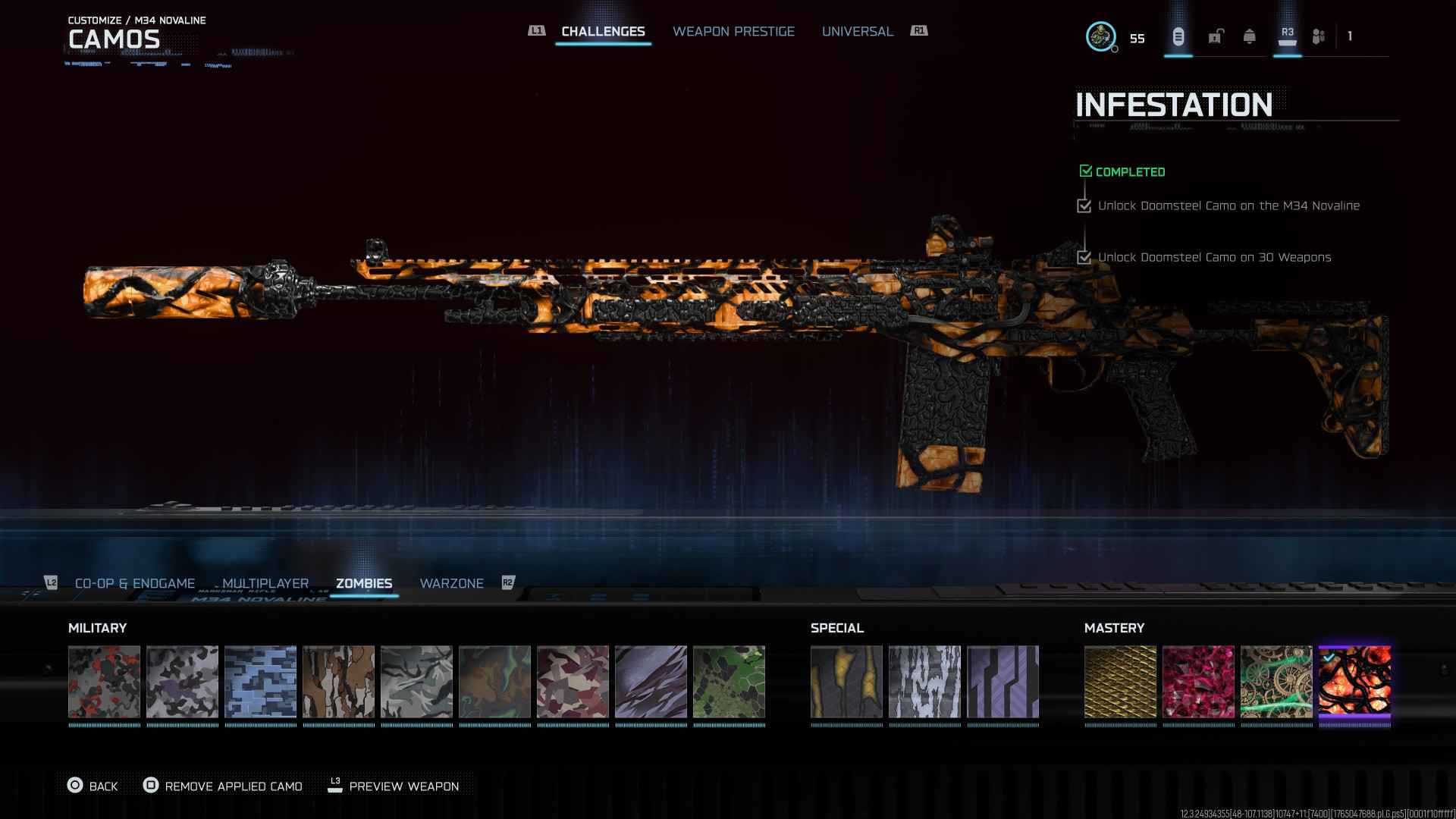
Task: Click the R1 bumper icon
Action: pyautogui.click(x=919, y=31)
